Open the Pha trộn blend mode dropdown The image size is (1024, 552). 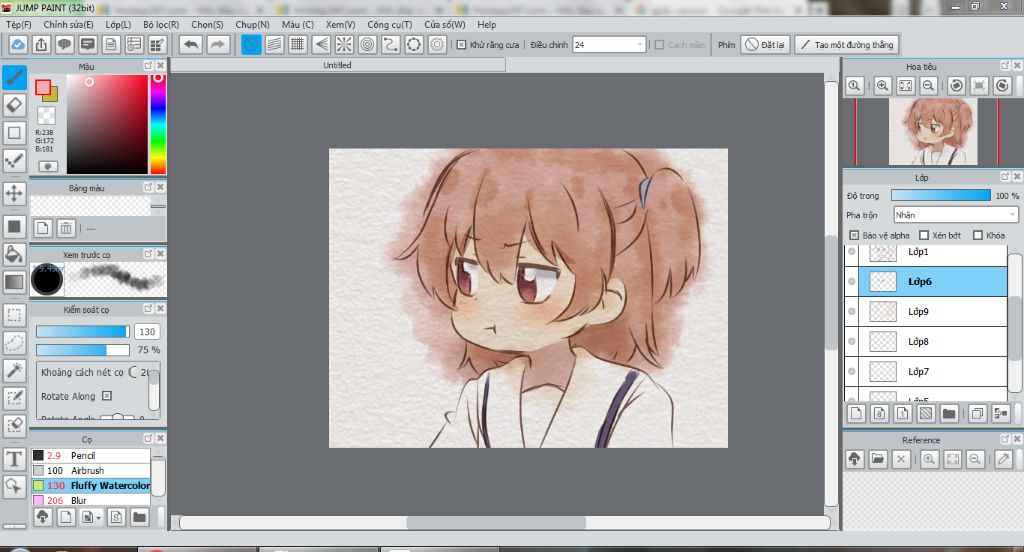point(955,215)
